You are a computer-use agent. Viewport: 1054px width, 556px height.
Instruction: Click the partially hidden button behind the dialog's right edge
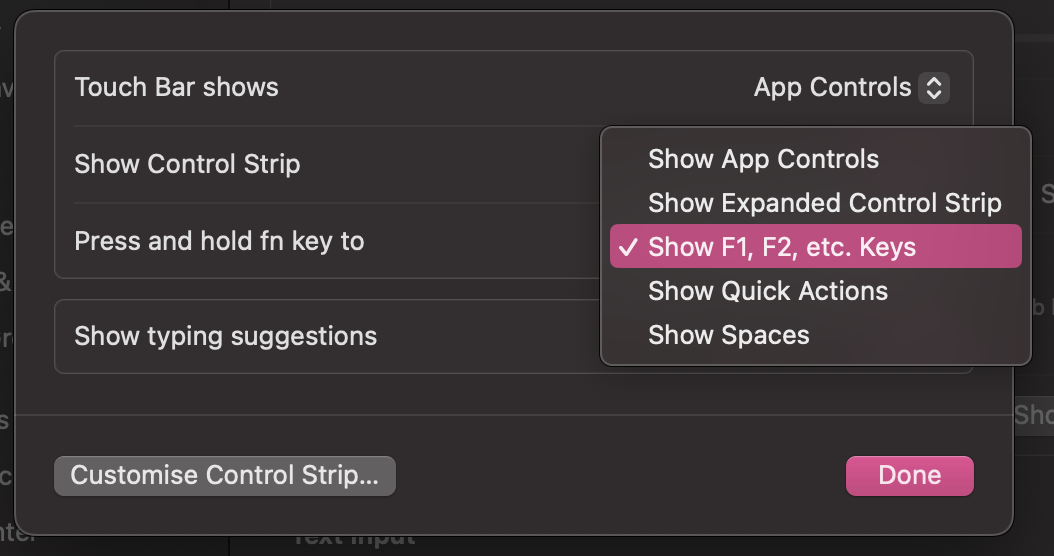coord(1034,415)
